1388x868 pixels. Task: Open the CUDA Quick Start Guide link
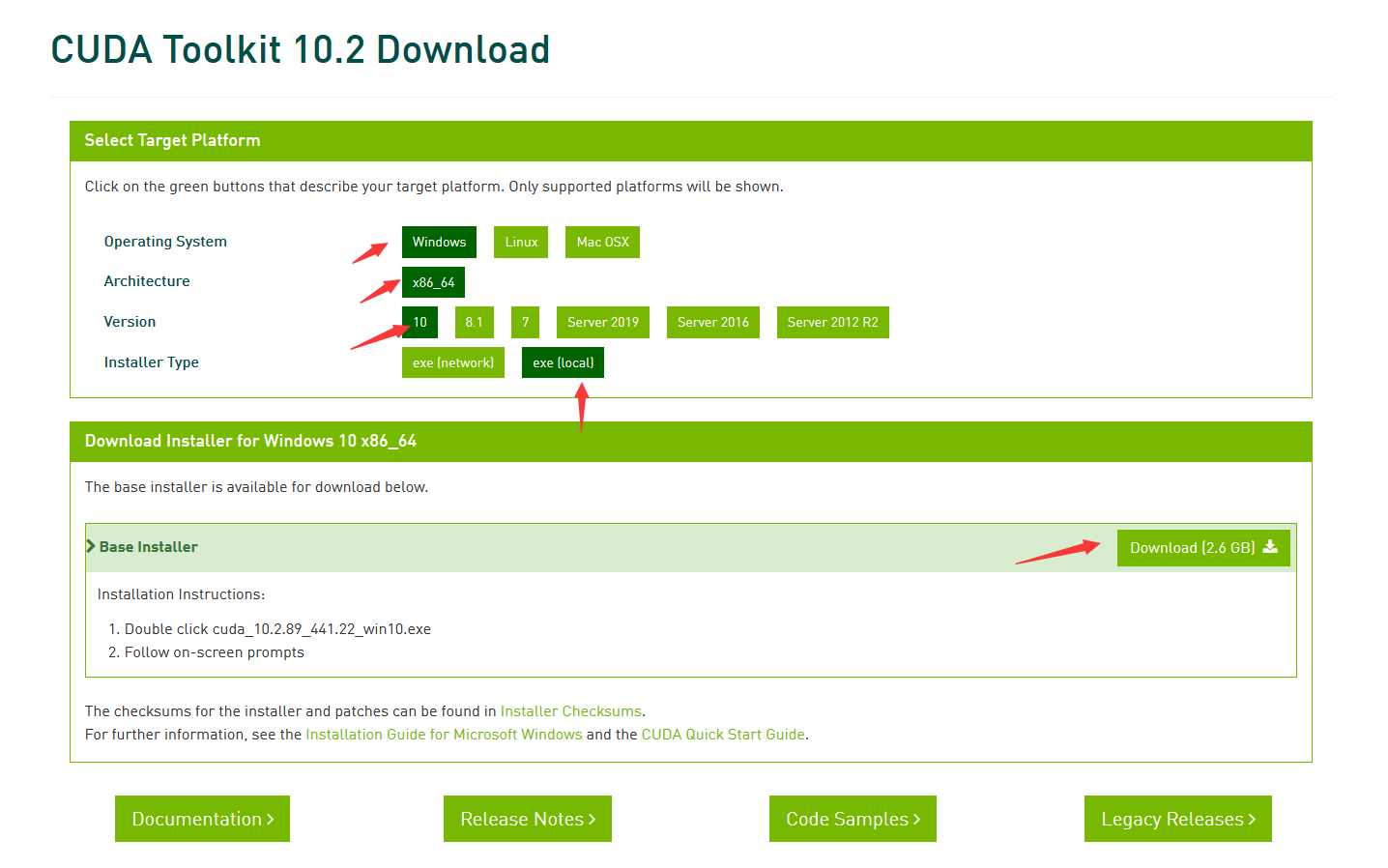point(723,735)
